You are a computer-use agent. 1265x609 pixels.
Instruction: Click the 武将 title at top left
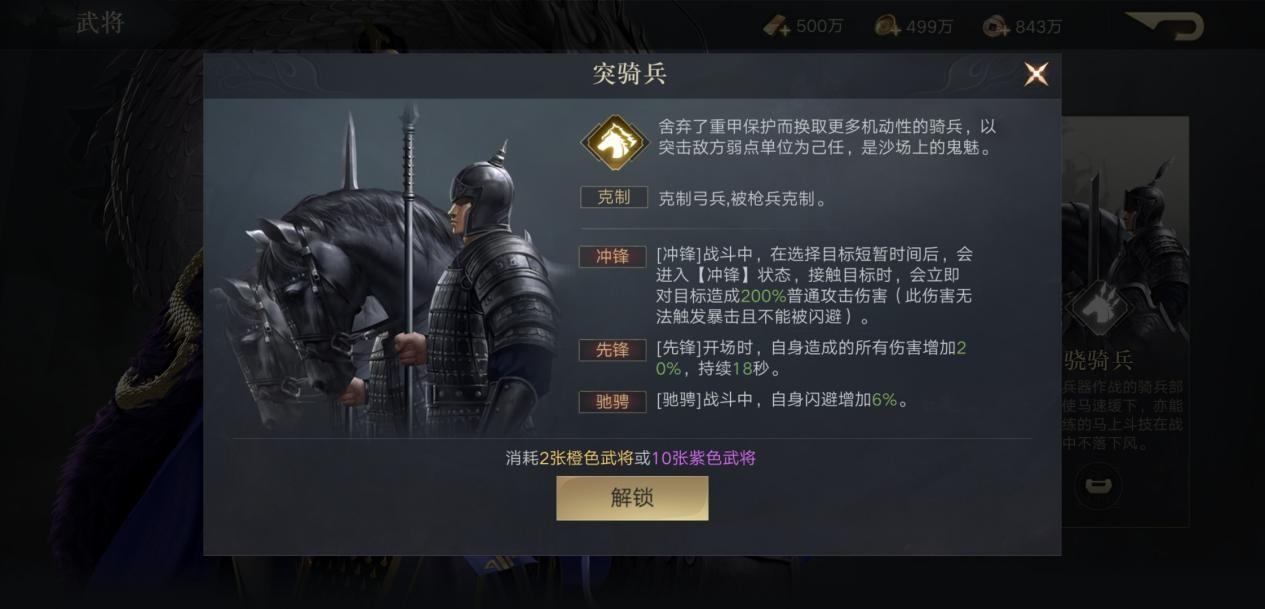100,23
